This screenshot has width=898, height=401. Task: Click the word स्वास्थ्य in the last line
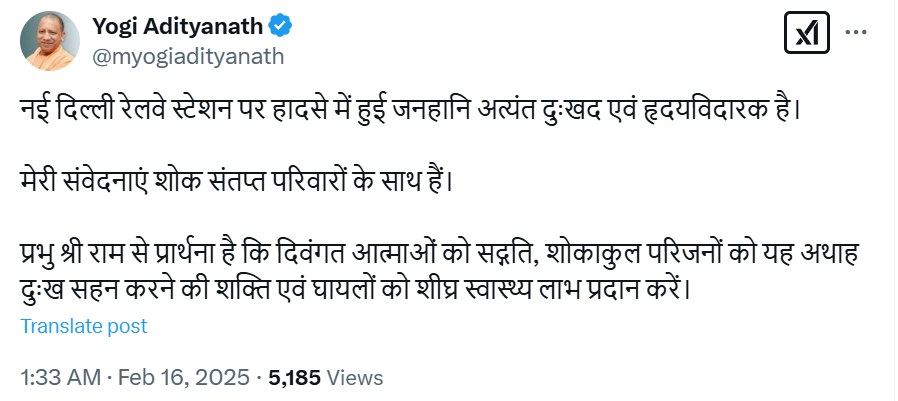point(512,291)
